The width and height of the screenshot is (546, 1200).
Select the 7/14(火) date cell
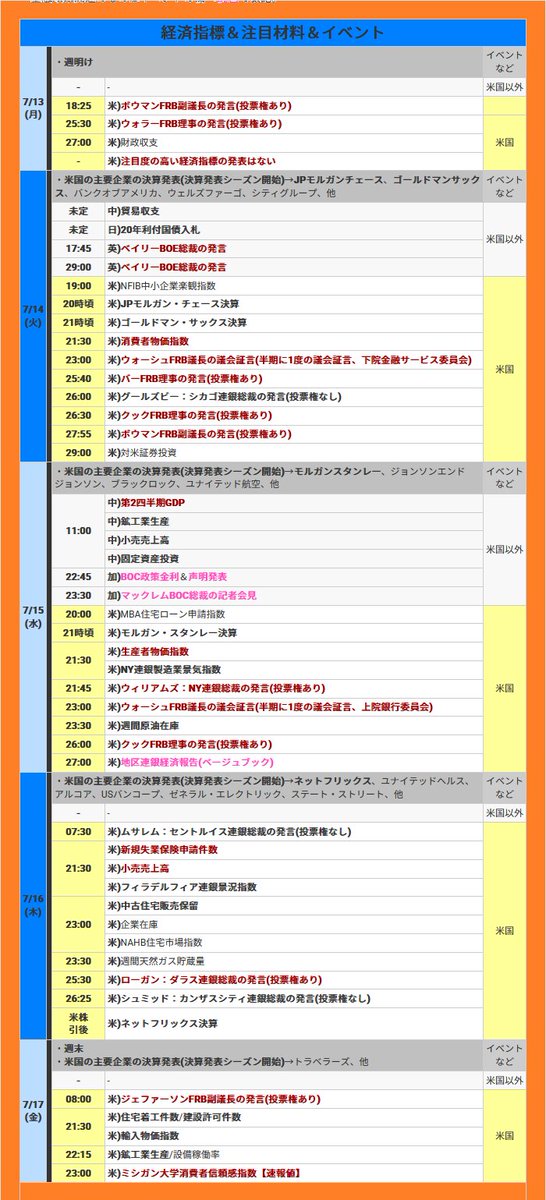33,316
